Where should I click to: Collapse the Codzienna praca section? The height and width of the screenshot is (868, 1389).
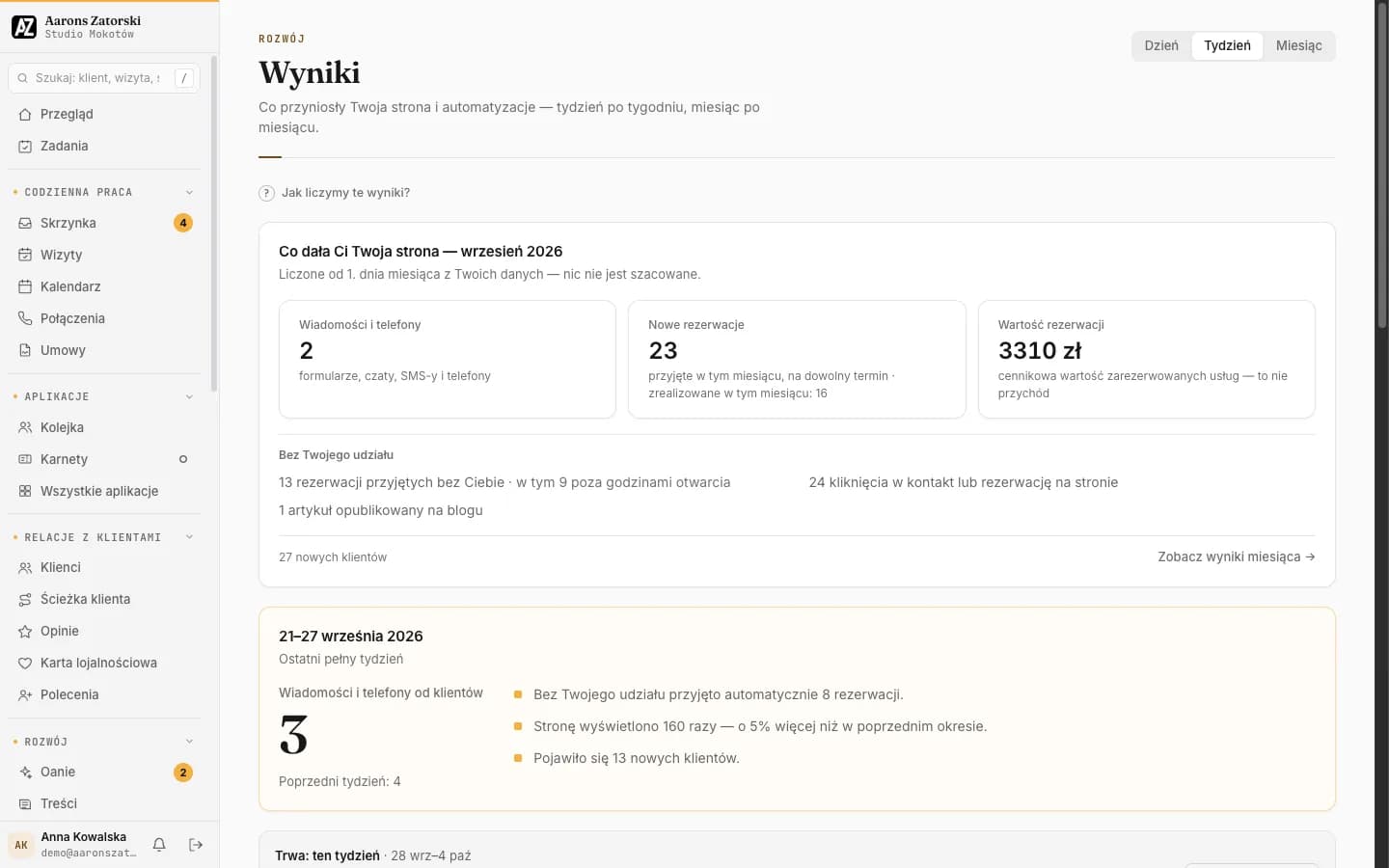pyautogui.click(x=189, y=192)
